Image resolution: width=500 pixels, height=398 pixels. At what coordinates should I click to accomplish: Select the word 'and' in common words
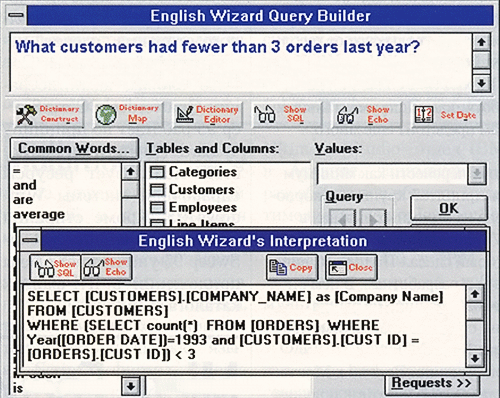coord(25,185)
